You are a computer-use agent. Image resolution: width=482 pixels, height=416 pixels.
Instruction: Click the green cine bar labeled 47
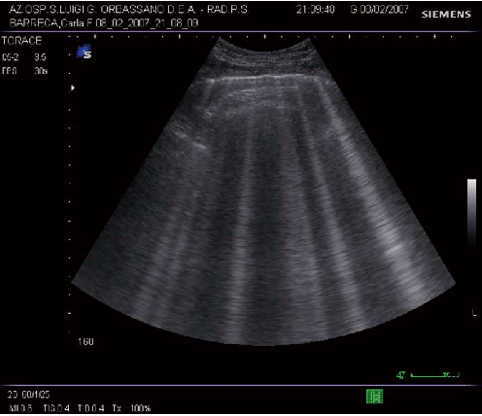point(428,375)
